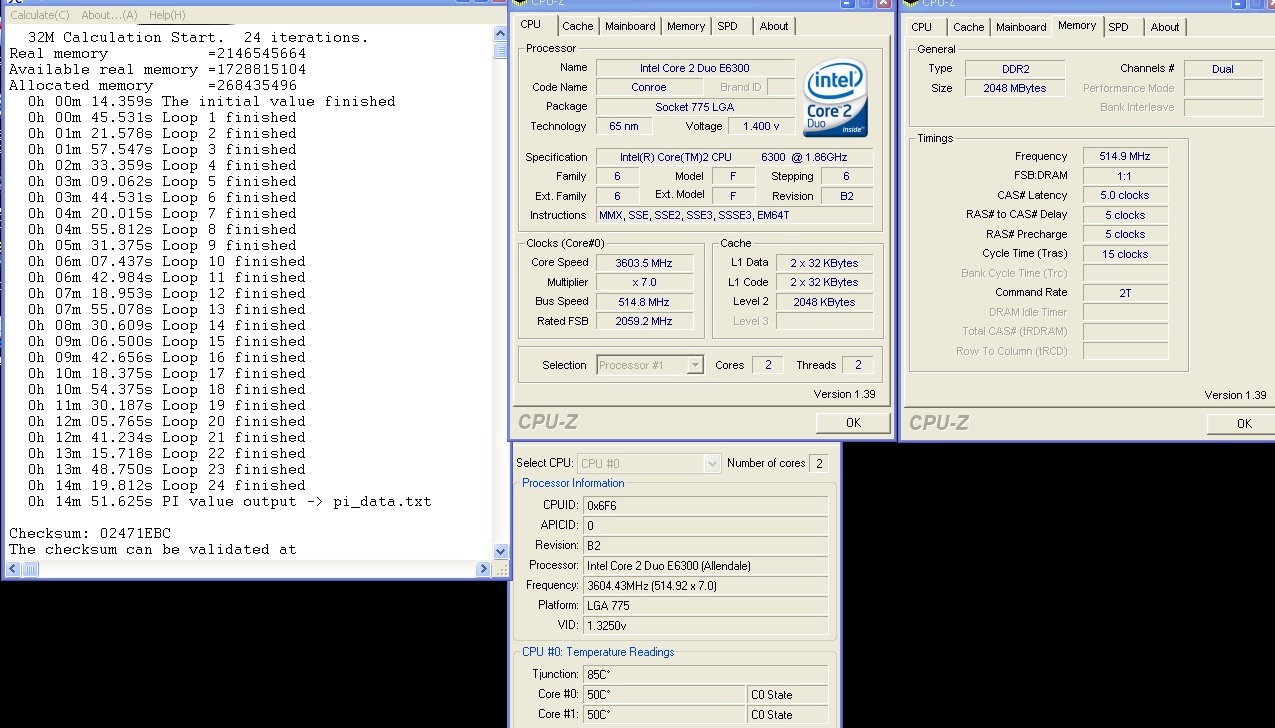Open SPD tab in right CPU-Z window
1275x728 pixels.
tap(1119, 27)
